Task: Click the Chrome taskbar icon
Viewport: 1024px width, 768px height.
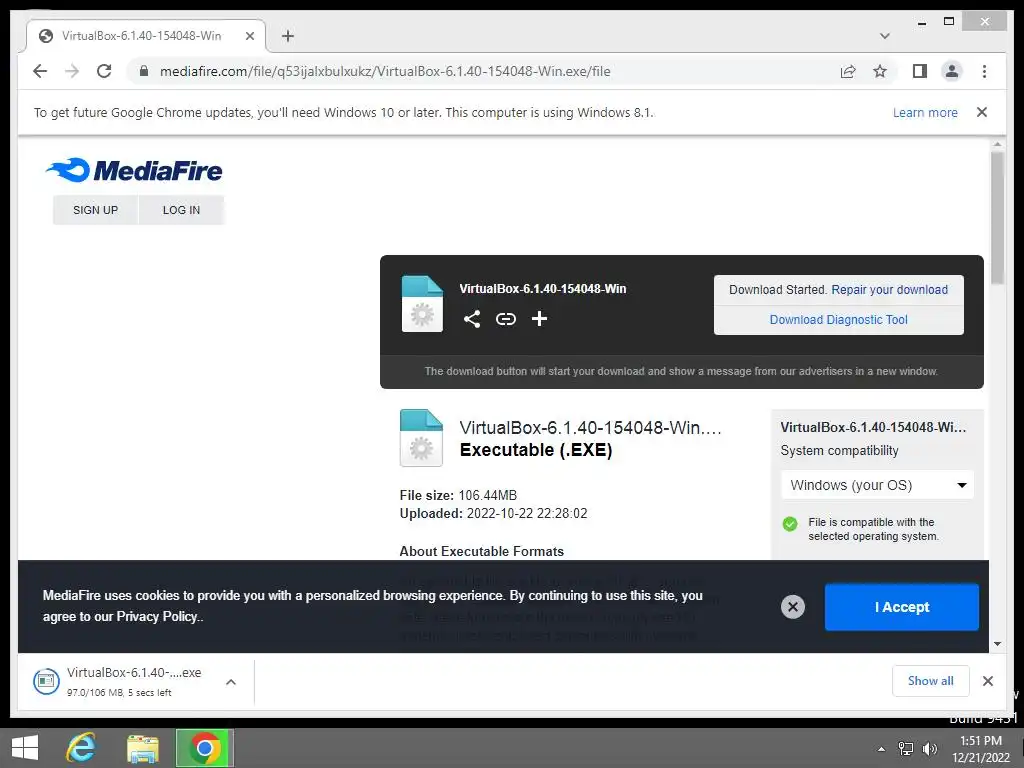Action: coord(204,748)
